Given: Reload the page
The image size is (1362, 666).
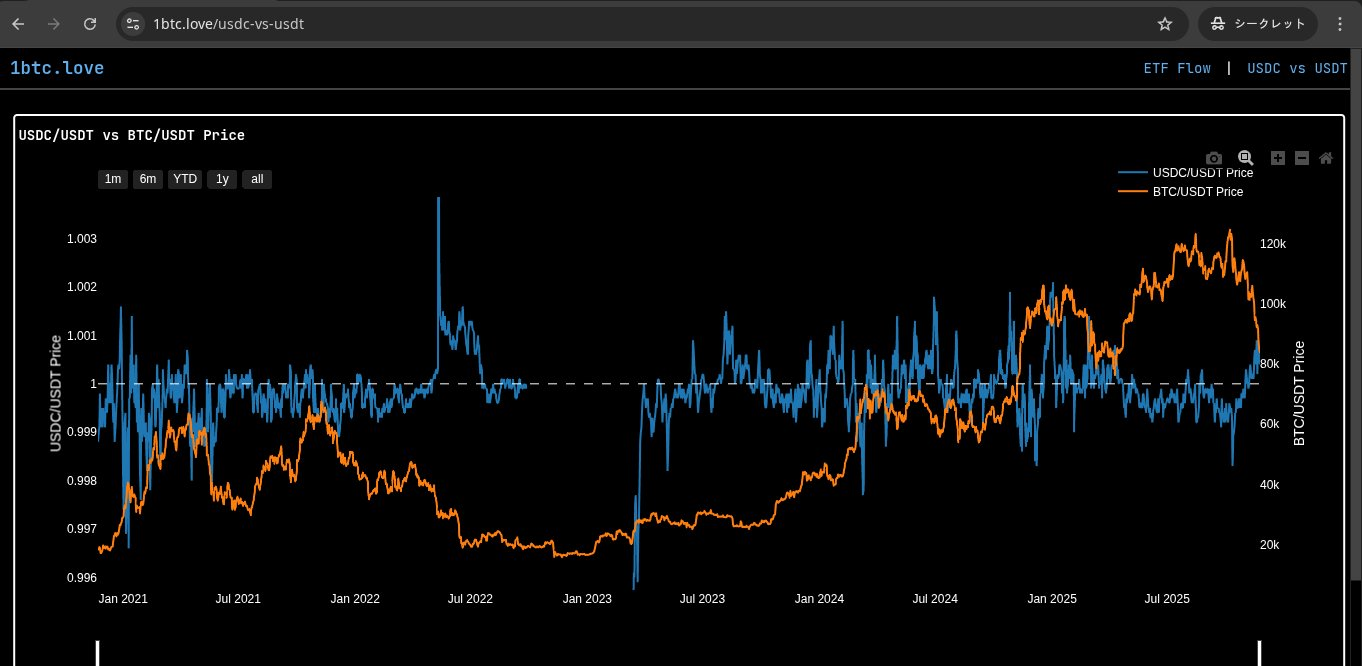Looking at the screenshot, I should [x=90, y=24].
